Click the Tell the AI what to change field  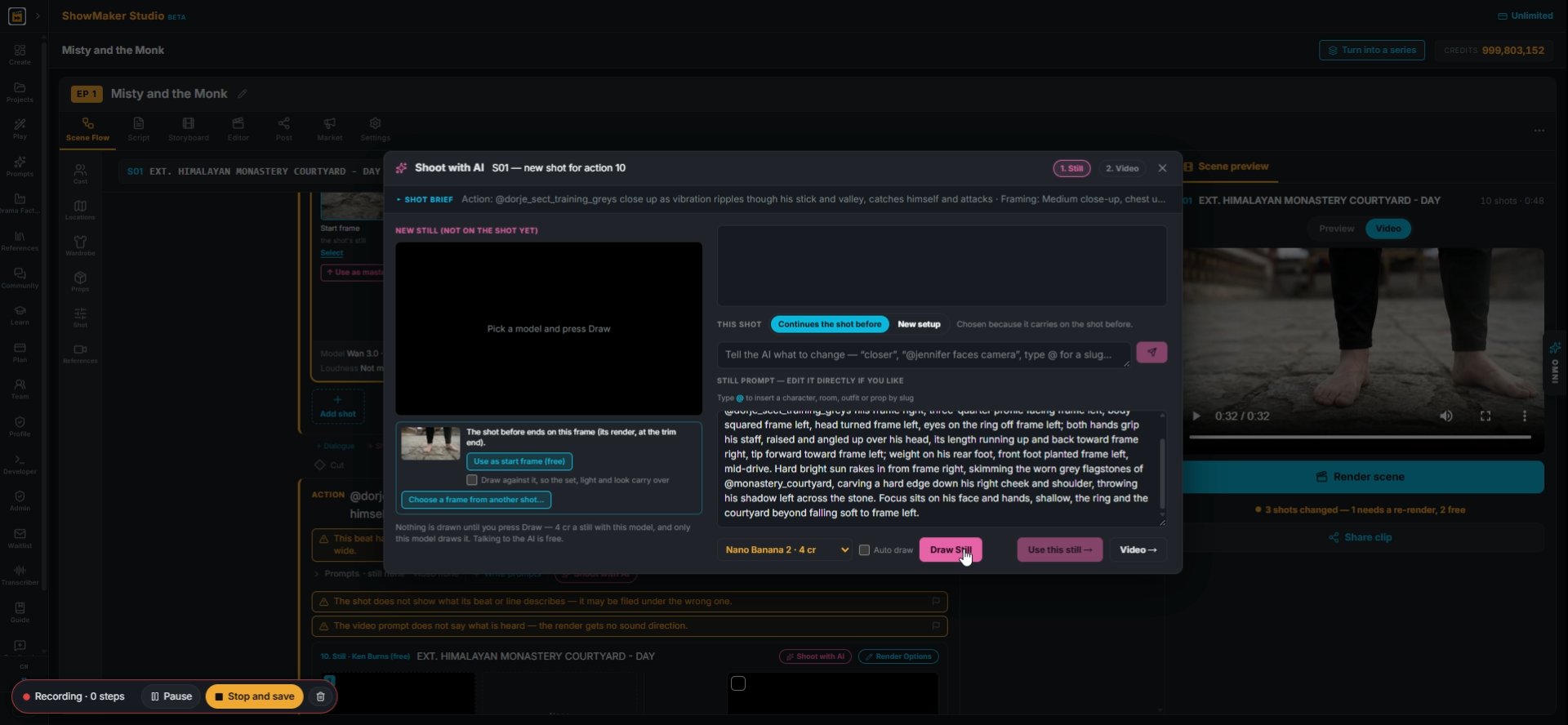pos(924,354)
